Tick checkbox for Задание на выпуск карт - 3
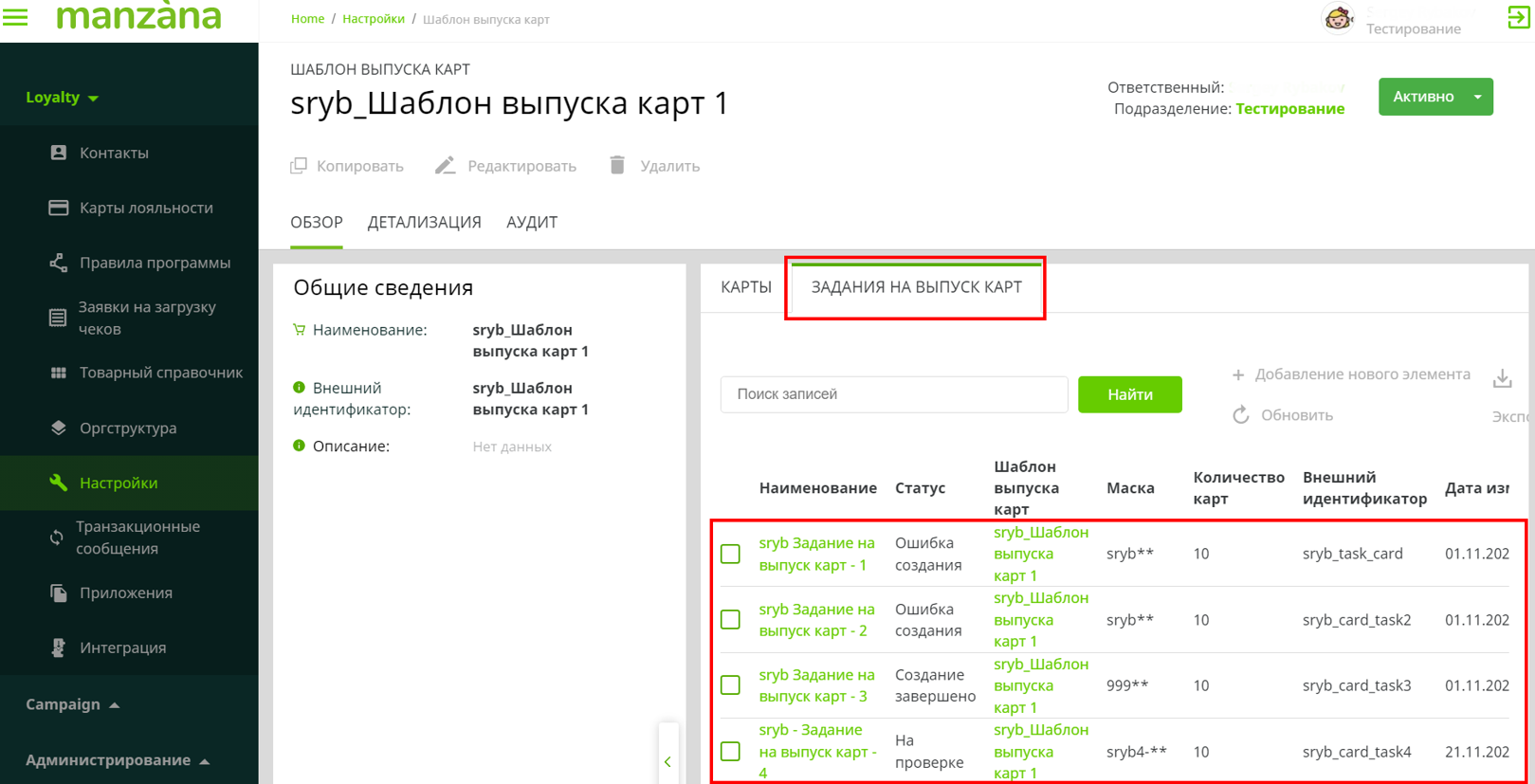The image size is (1535, 784). [730, 685]
